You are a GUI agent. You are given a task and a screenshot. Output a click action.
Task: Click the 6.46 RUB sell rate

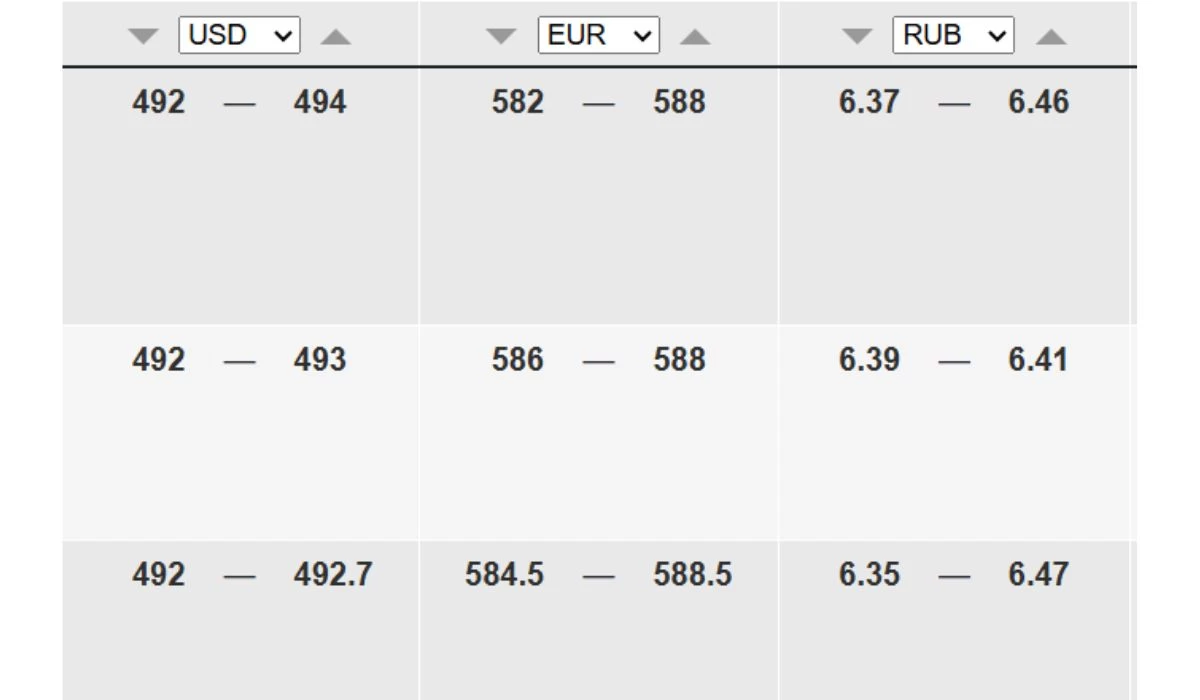point(1038,102)
